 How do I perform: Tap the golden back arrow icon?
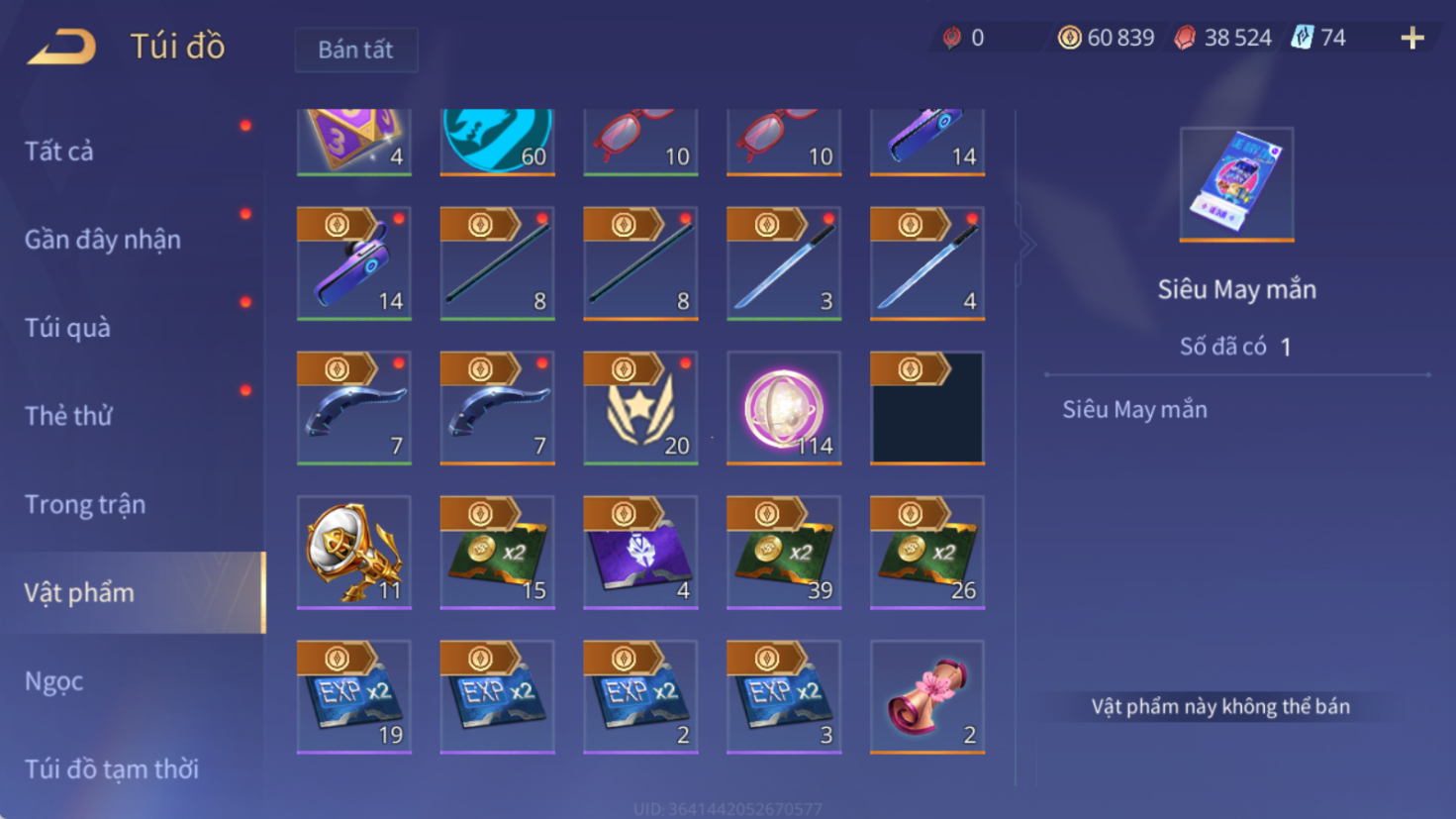pyautogui.click(x=61, y=47)
